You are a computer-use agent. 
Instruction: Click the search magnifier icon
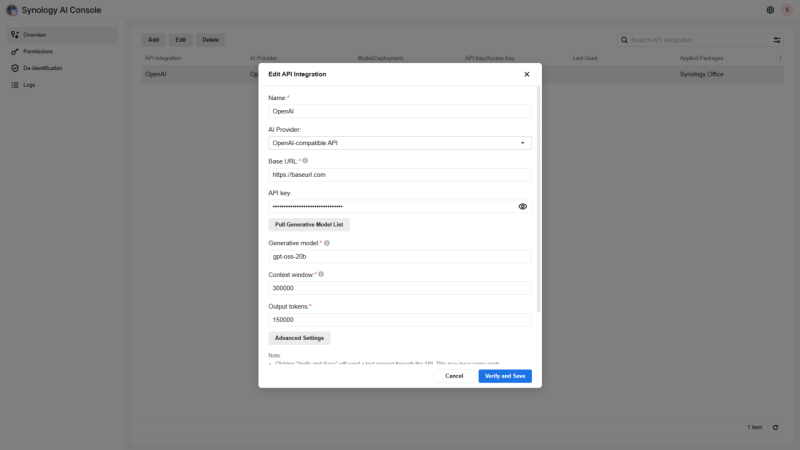click(624, 40)
